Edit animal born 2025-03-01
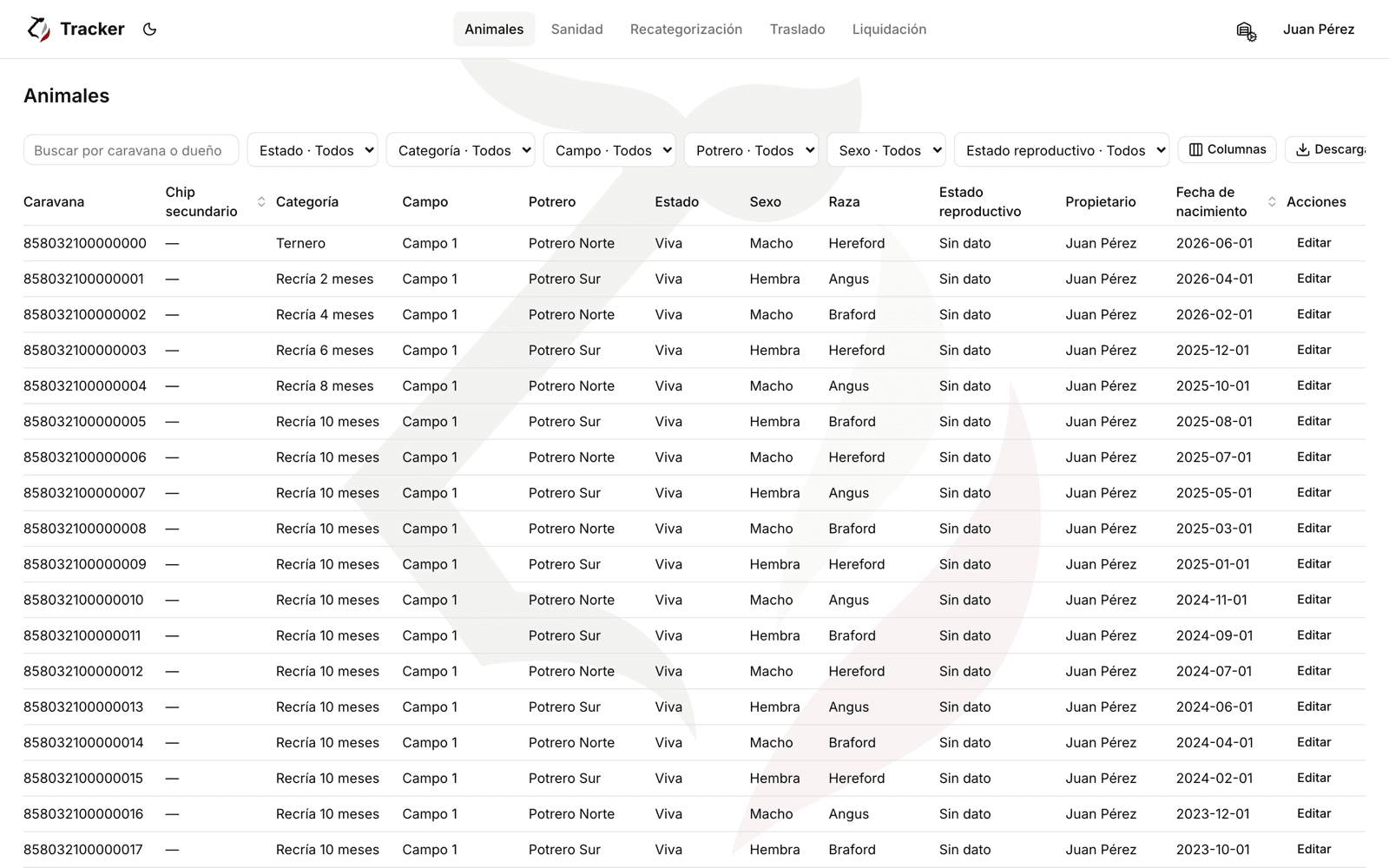1389x868 pixels. pyautogui.click(x=1313, y=528)
